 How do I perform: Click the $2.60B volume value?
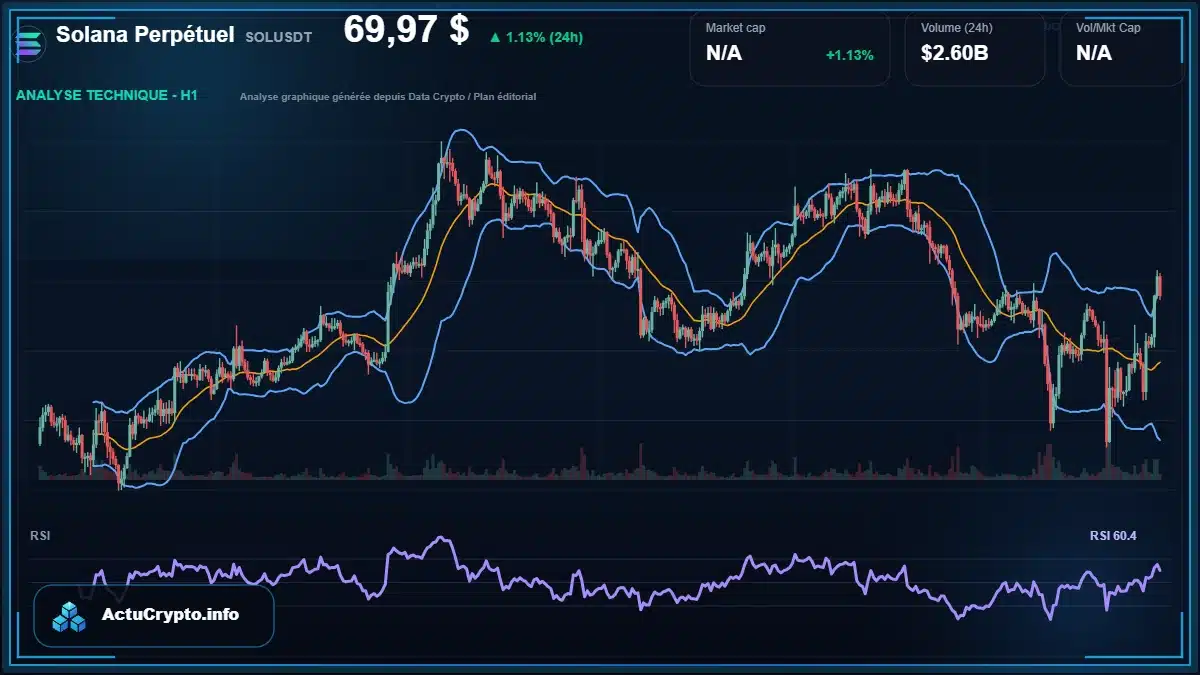pos(955,53)
